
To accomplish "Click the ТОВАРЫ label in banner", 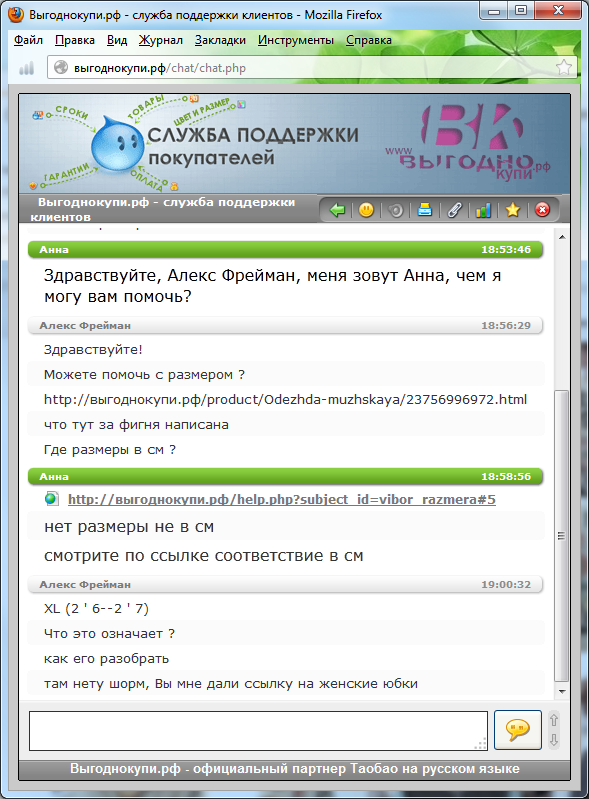I will coord(146,107).
